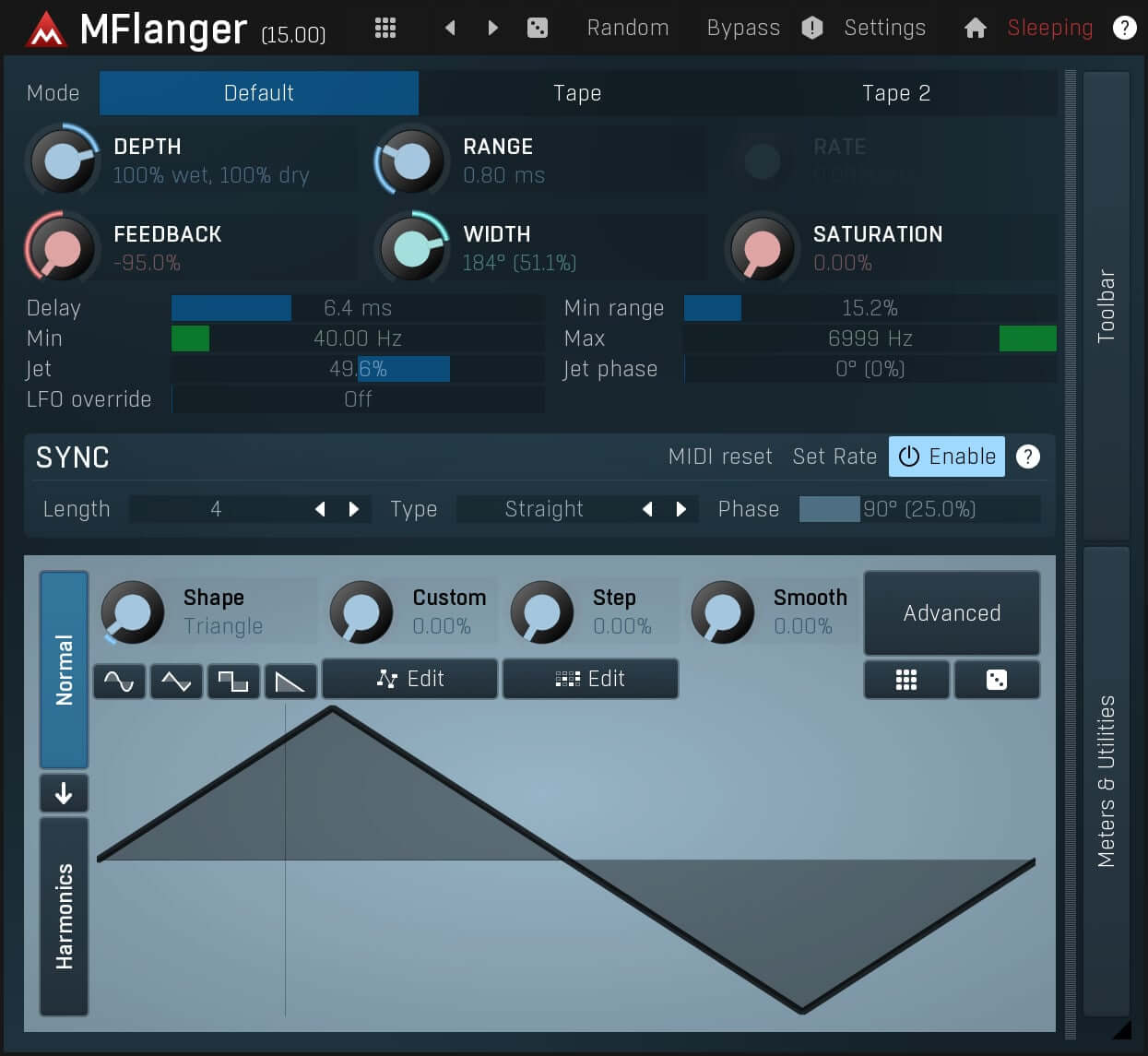Select the sawtooth waveform shape icon
1148x1056 pixels.
290,681
